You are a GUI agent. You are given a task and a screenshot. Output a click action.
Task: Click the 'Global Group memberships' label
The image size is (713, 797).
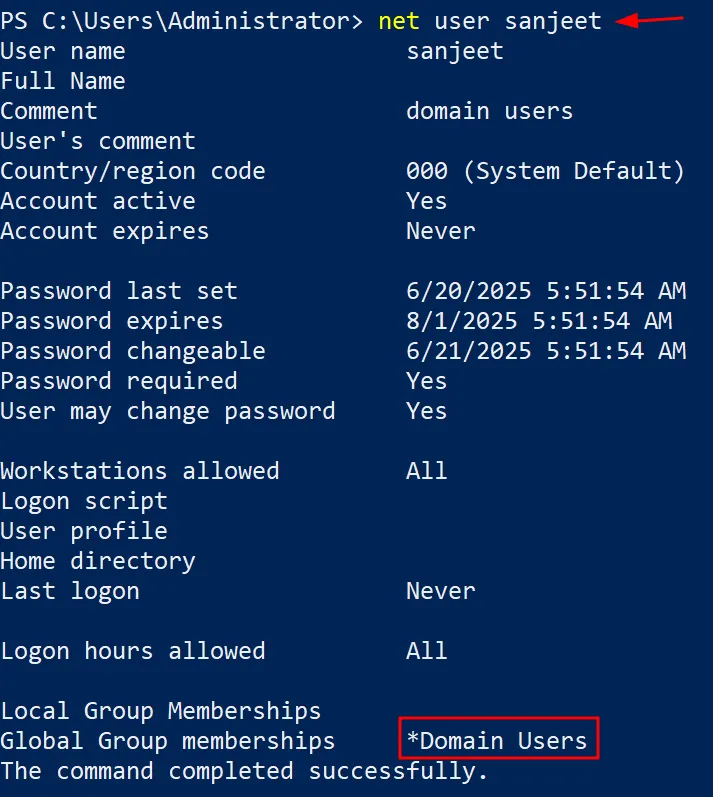tap(167, 741)
